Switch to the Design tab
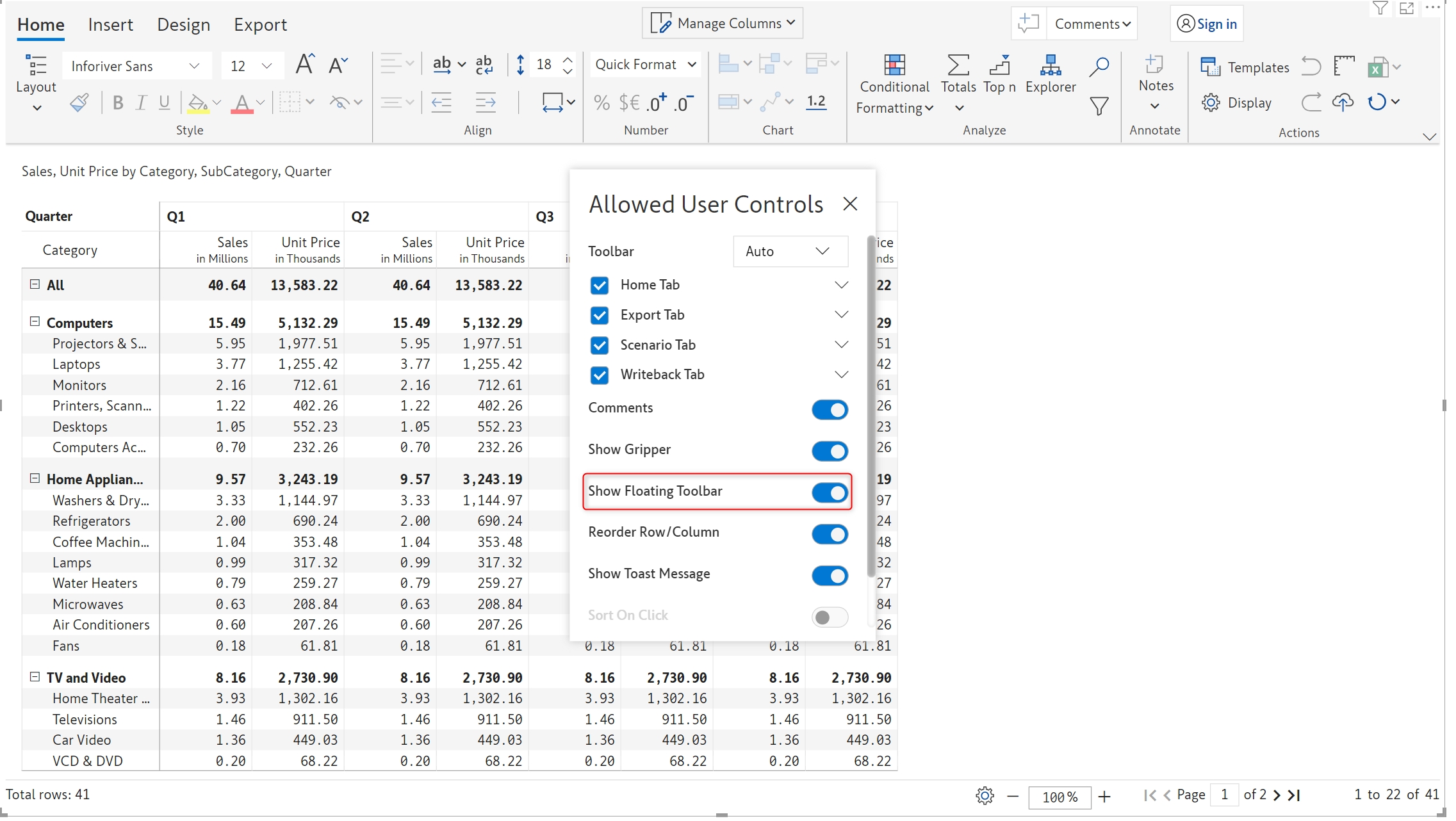This screenshot has height=821, width=1456. pos(183,25)
